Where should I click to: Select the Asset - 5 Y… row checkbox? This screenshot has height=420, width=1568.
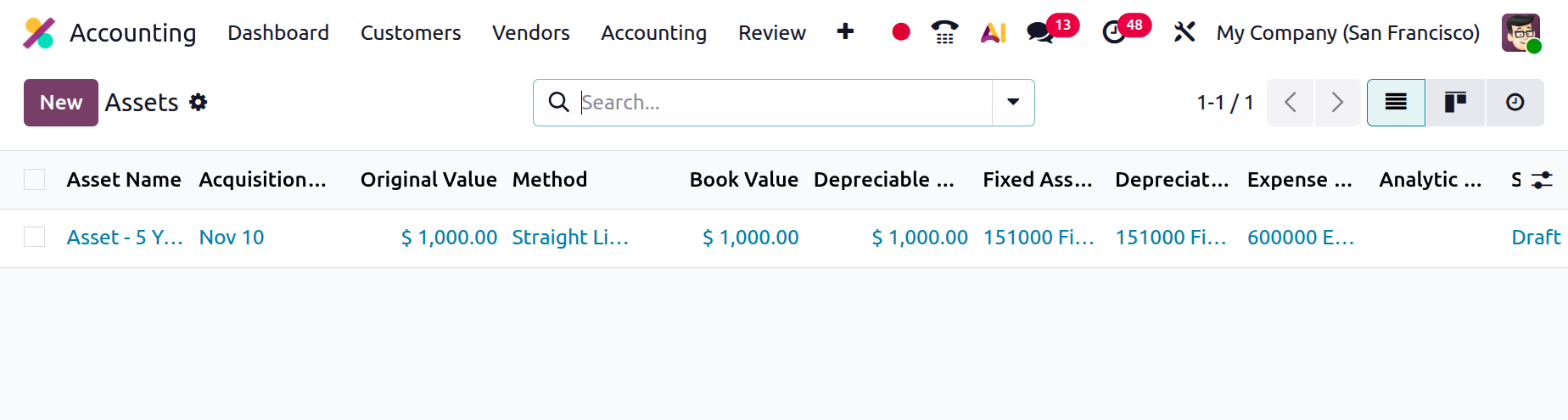coord(35,238)
